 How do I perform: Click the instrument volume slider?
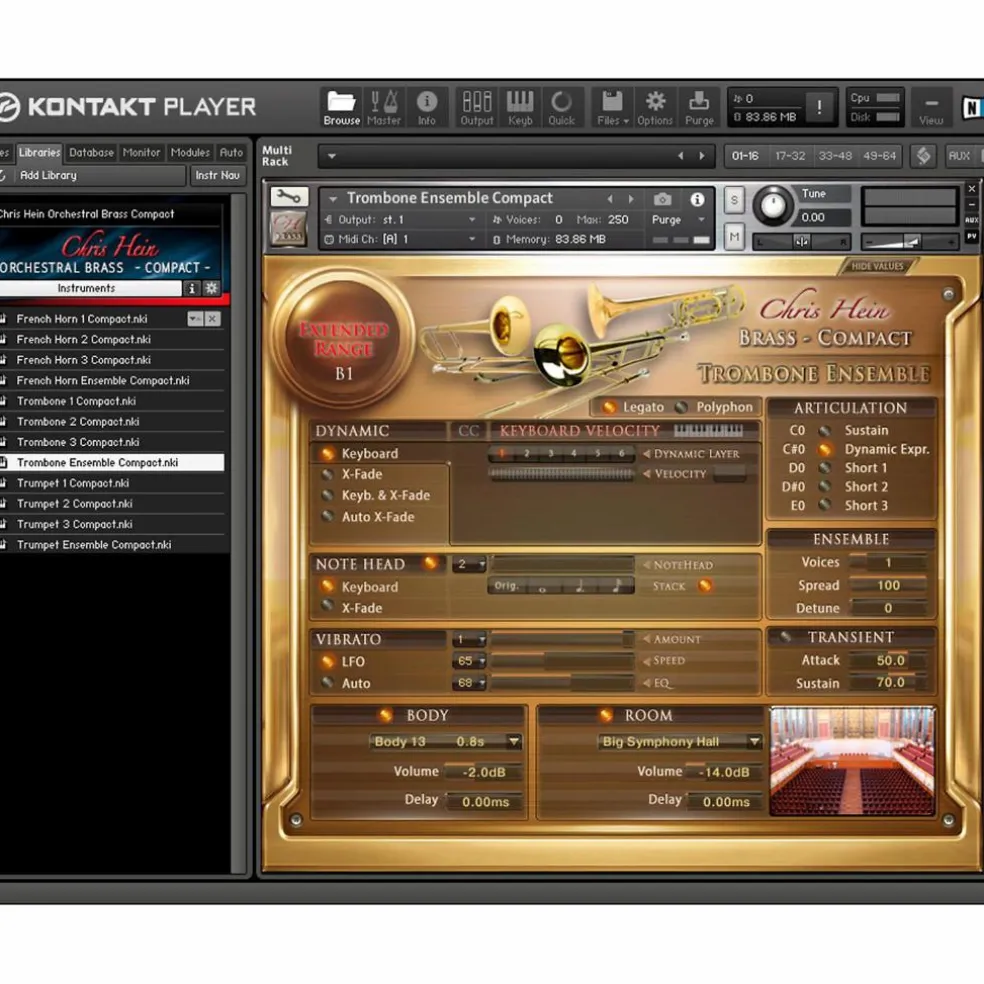908,241
